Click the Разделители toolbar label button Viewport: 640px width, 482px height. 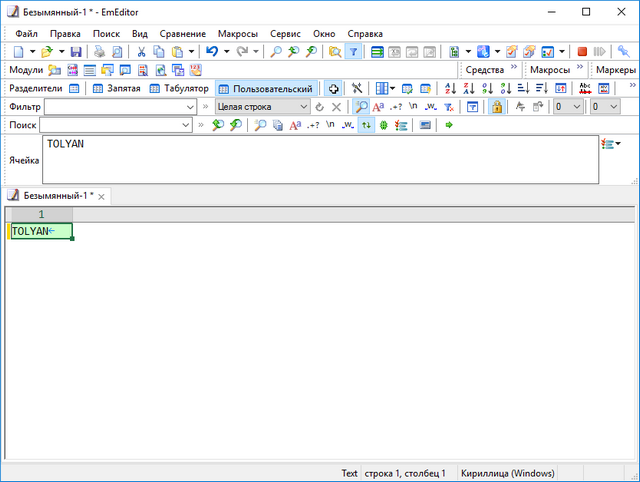(x=36, y=89)
